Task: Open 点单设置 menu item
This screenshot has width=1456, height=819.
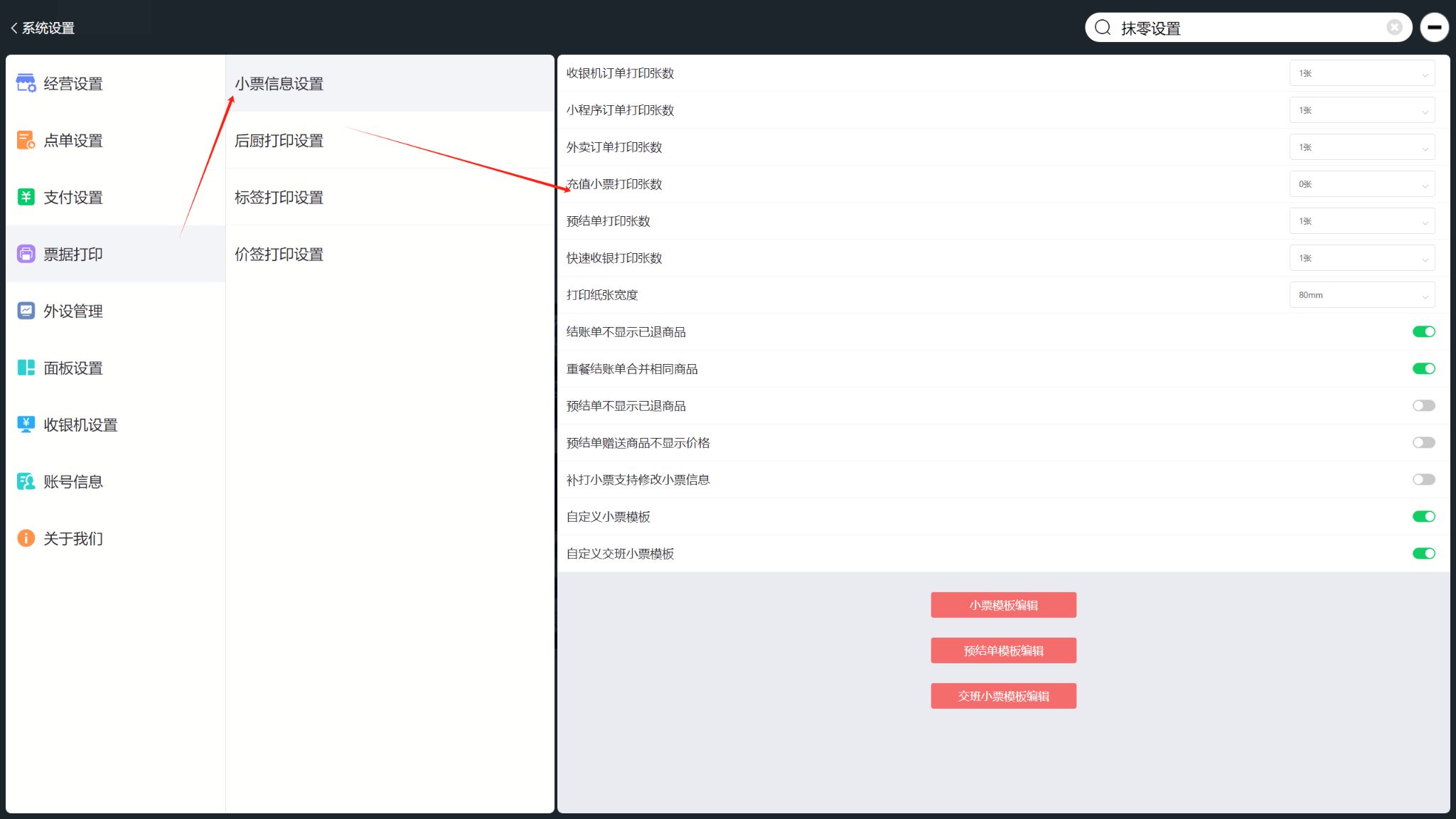Action: 115,140
